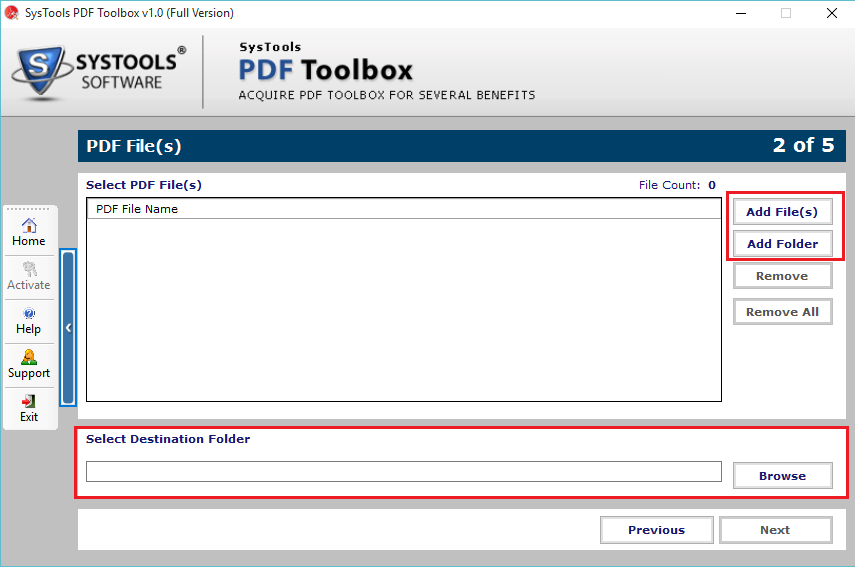Click the Remove button
Image resolution: width=855 pixels, height=567 pixels.
[782, 276]
